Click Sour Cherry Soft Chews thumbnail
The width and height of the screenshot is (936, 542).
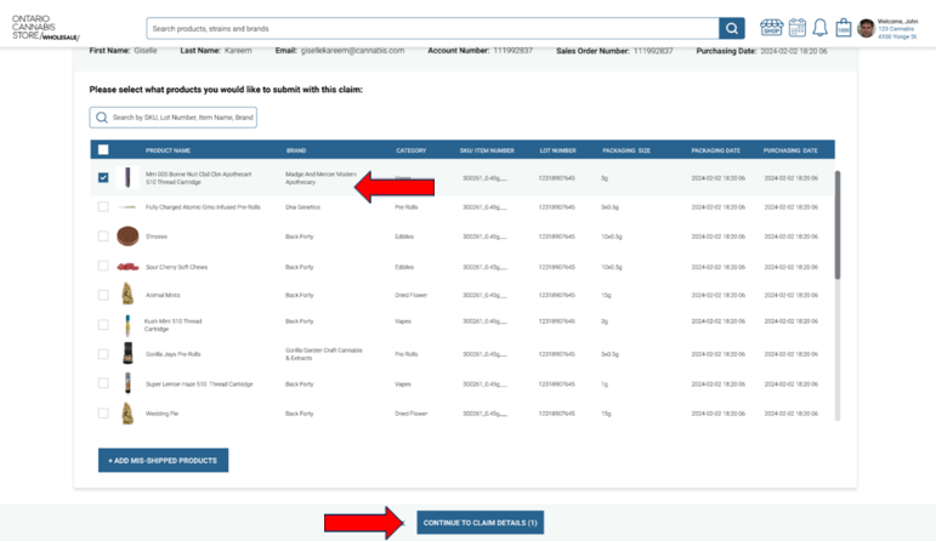(x=127, y=267)
